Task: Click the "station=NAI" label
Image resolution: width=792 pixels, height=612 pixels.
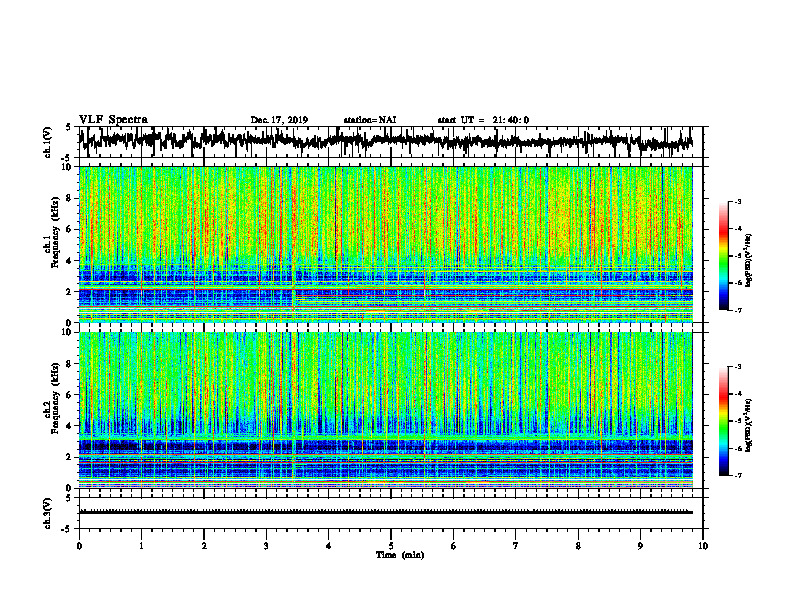Action: pos(370,120)
